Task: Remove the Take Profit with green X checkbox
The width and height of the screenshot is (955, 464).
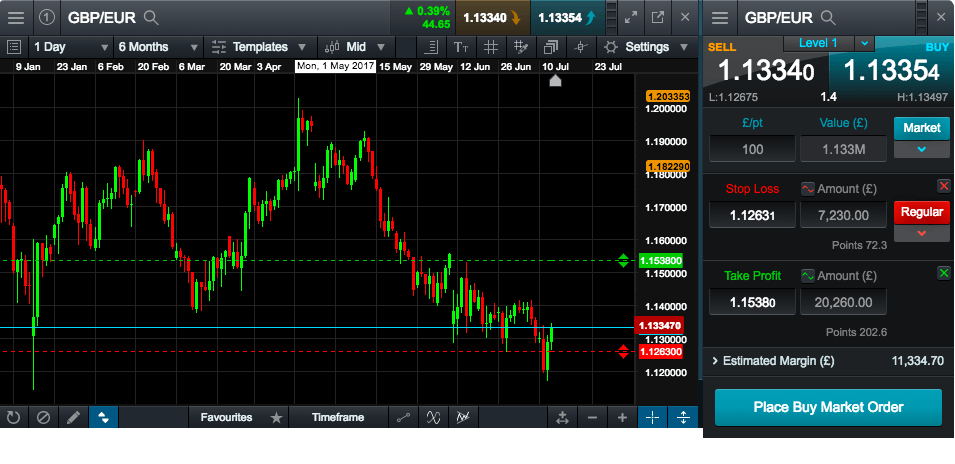Action: click(943, 273)
